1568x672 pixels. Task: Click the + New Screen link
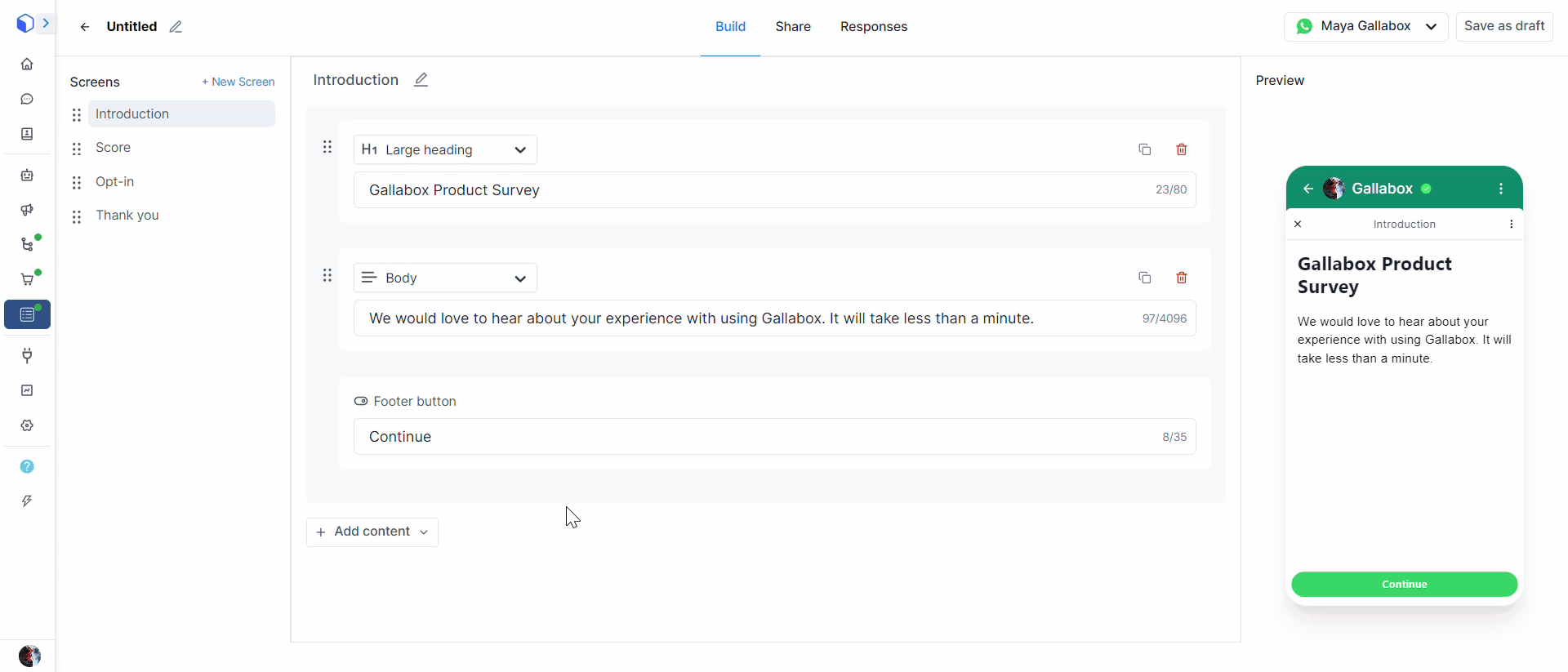[238, 82]
